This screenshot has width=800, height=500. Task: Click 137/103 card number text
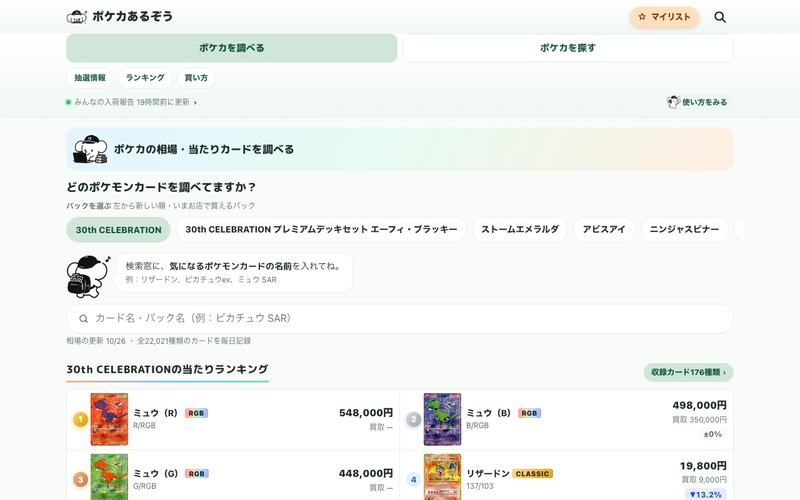tap(480, 486)
